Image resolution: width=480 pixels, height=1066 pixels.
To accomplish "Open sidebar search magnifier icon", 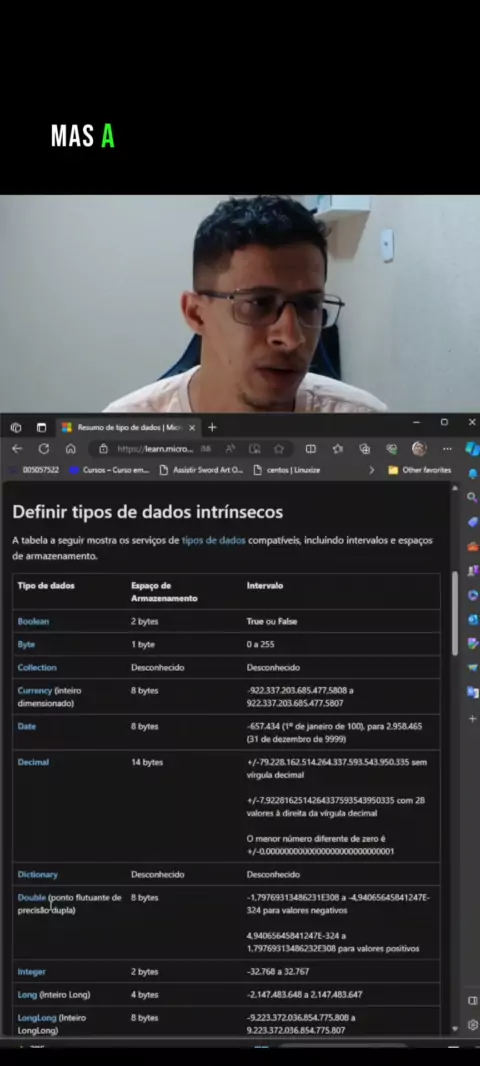I will (472, 498).
